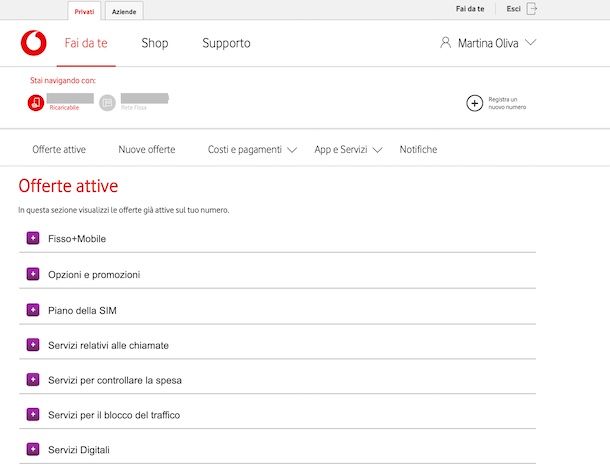This screenshot has height=474, width=610.
Task: Click the top-bar Fai da te link
Action: coord(470,9)
